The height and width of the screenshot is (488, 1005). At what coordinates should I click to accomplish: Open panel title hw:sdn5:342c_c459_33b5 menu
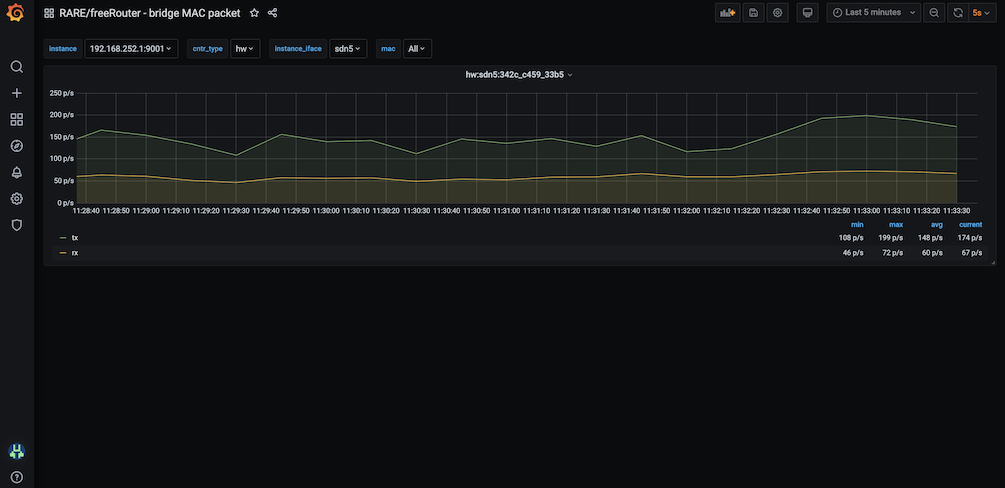point(514,75)
